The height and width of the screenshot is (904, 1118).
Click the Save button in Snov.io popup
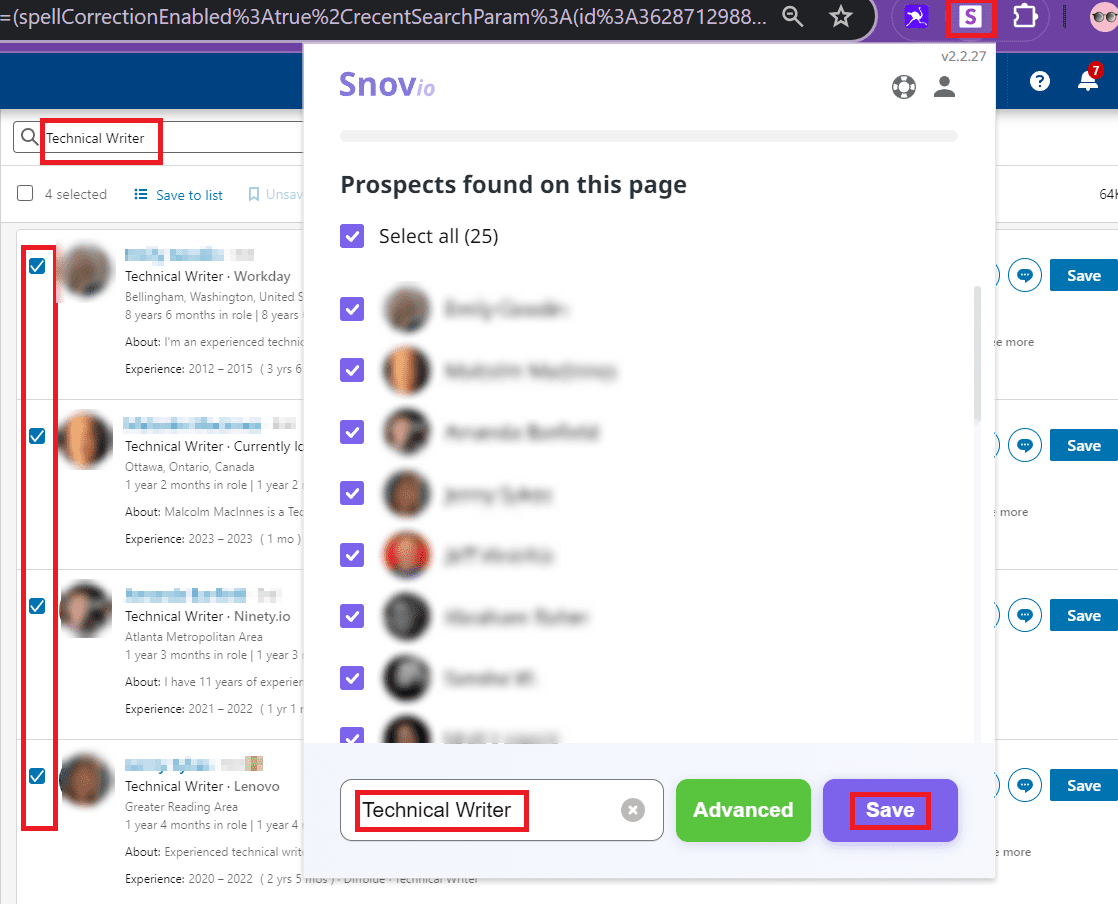click(x=890, y=810)
